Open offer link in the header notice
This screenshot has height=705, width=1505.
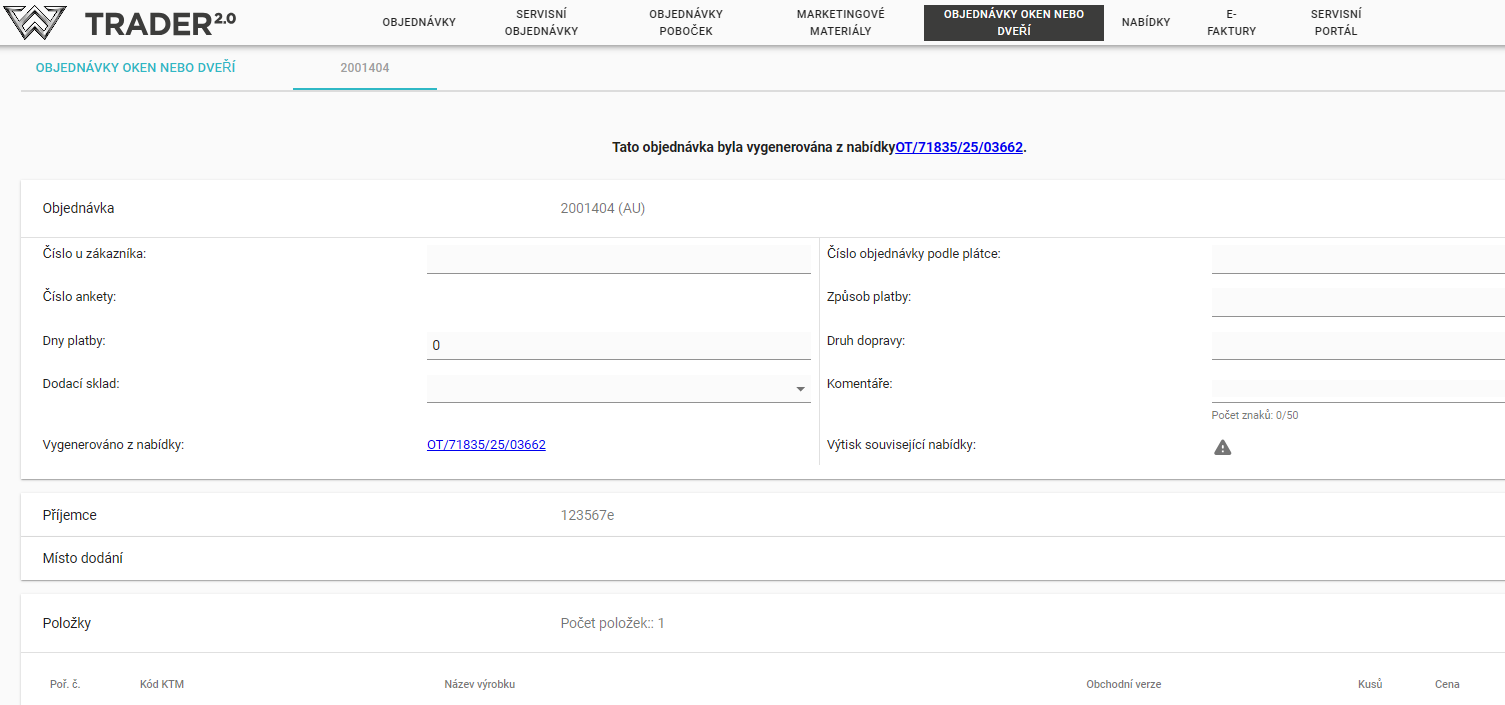pyautogui.click(x=959, y=147)
